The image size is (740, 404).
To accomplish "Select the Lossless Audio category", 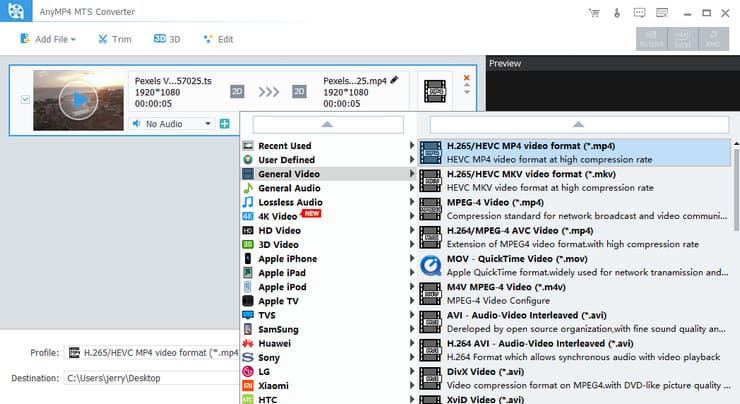I will point(290,202).
